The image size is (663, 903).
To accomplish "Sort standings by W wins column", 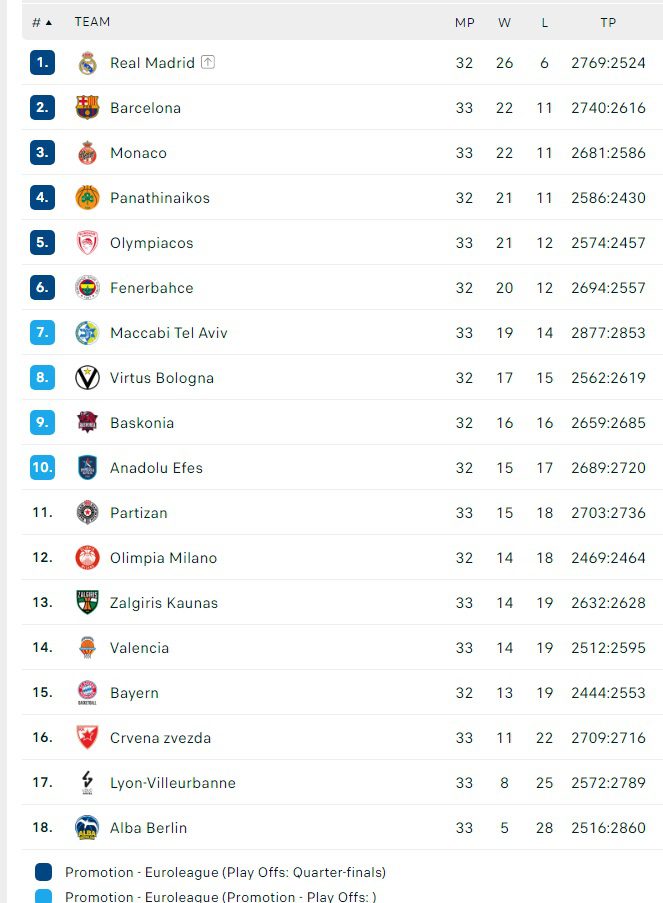I will click(504, 22).
